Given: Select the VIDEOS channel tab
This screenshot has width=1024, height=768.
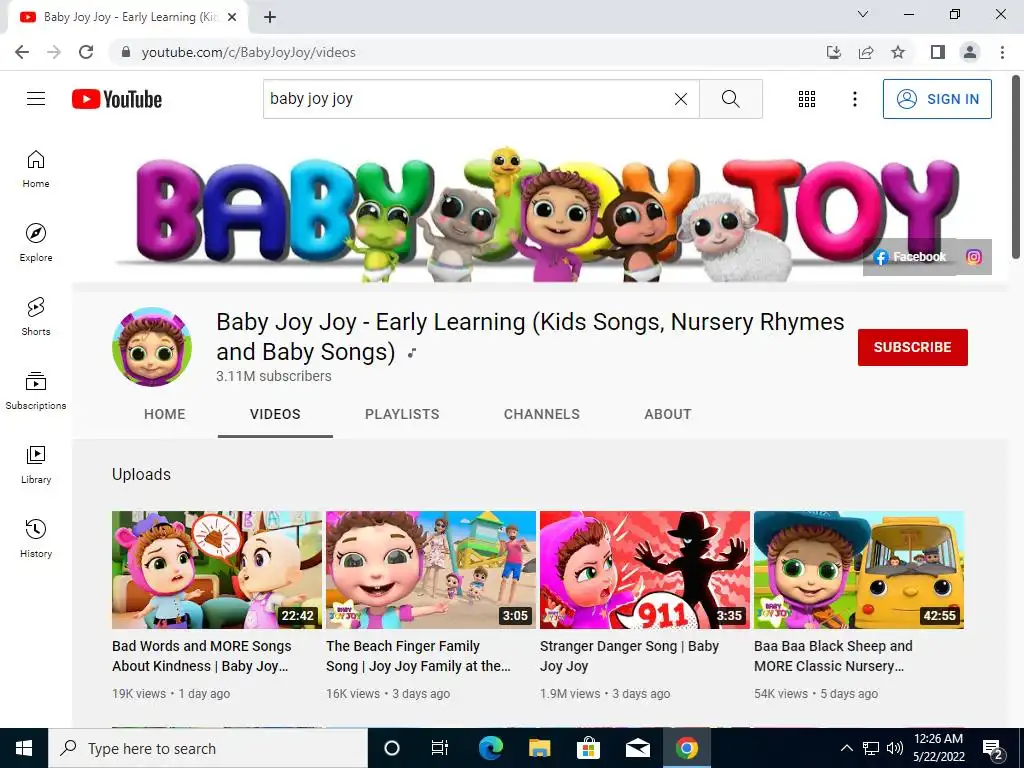Looking at the screenshot, I should (x=275, y=414).
